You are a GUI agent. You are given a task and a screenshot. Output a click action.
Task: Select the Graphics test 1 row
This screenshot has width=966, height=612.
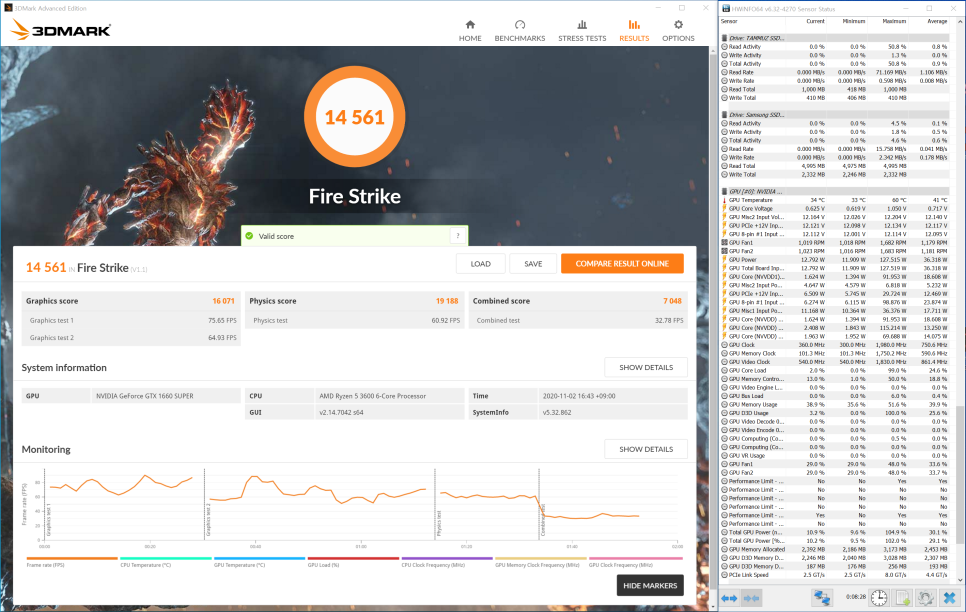click(131, 320)
